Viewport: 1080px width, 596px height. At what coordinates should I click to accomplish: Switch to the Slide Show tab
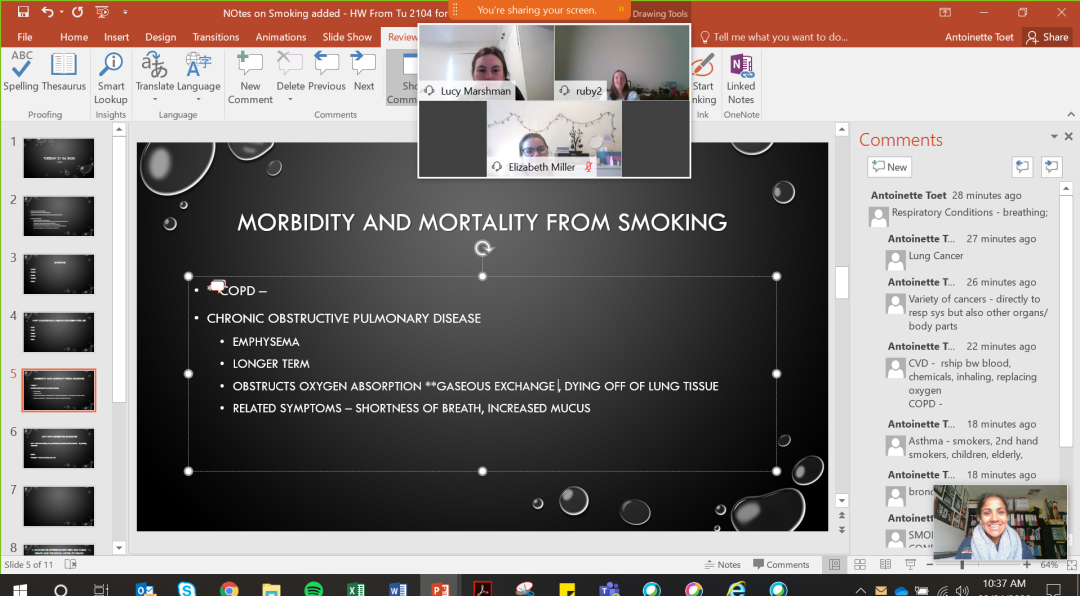pos(347,37)
